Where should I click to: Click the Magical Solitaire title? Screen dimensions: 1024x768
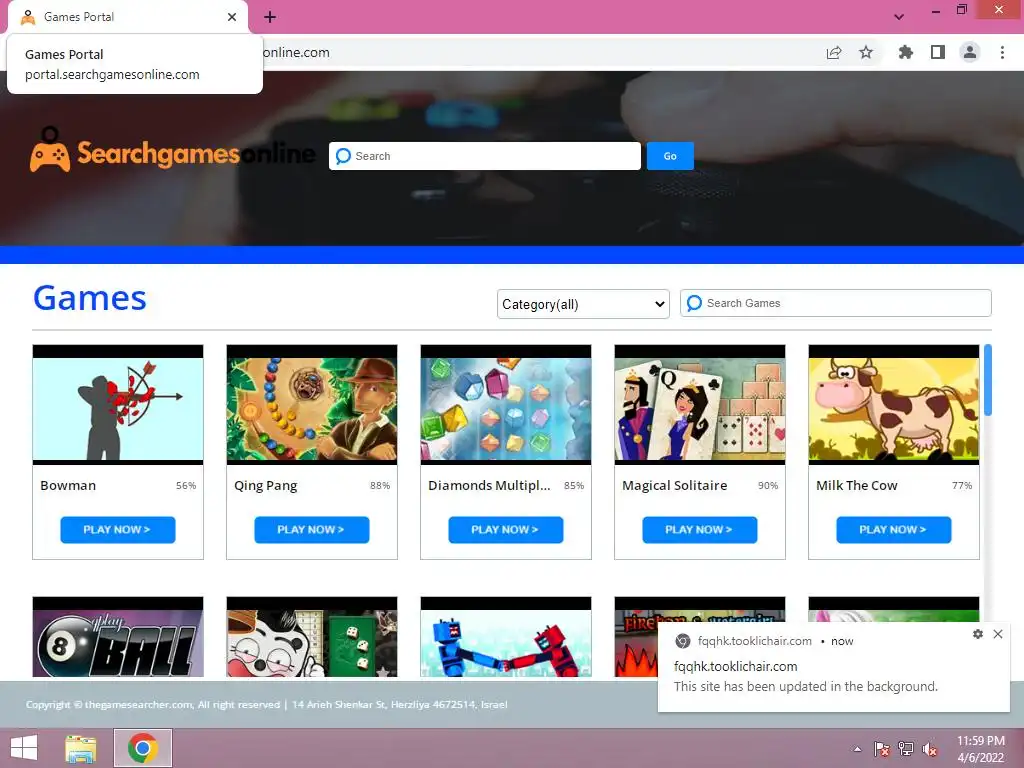click(675, 485)
